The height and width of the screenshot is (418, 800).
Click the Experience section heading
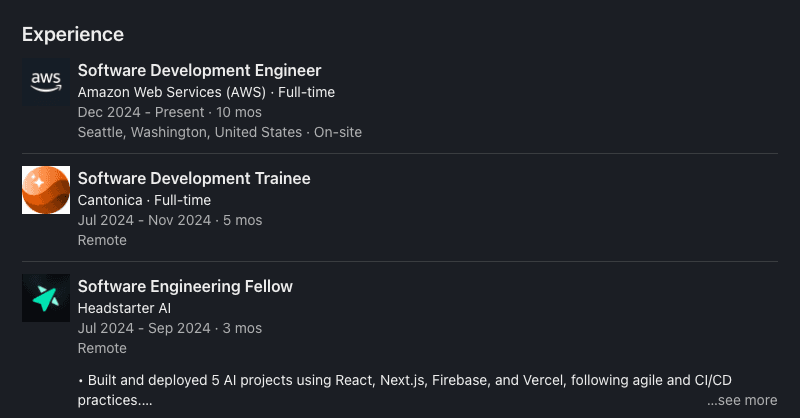coord(73,34)
